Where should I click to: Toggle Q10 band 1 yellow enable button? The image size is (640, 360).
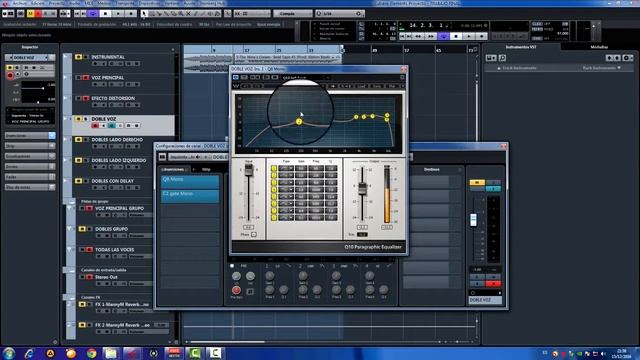click(274, 168)
